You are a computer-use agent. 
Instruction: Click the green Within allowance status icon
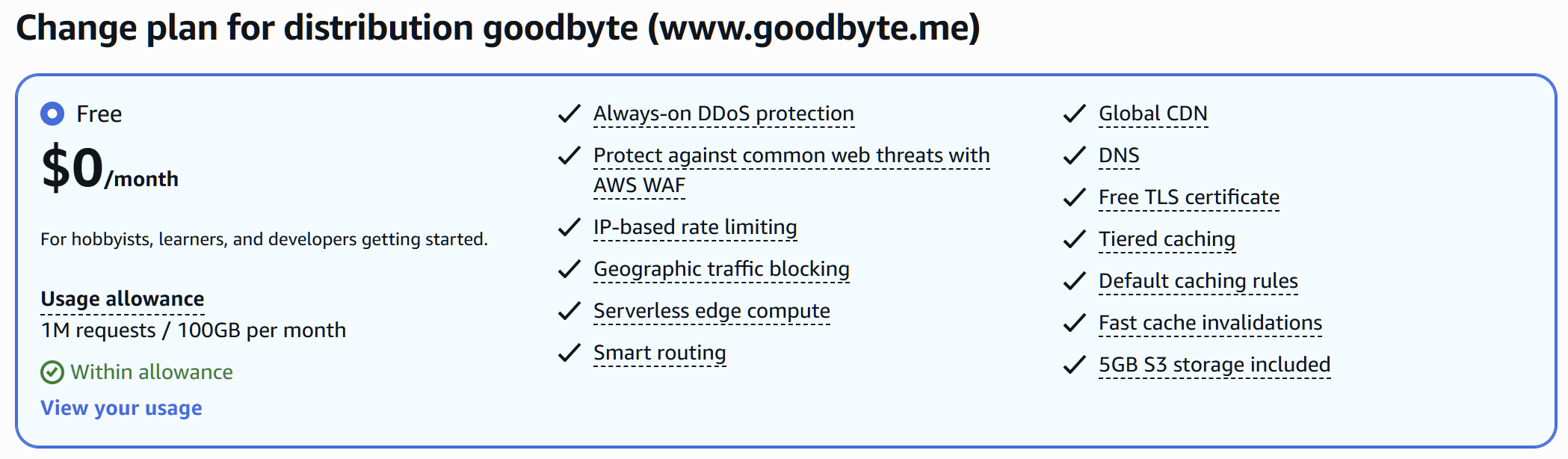(50, 372)
